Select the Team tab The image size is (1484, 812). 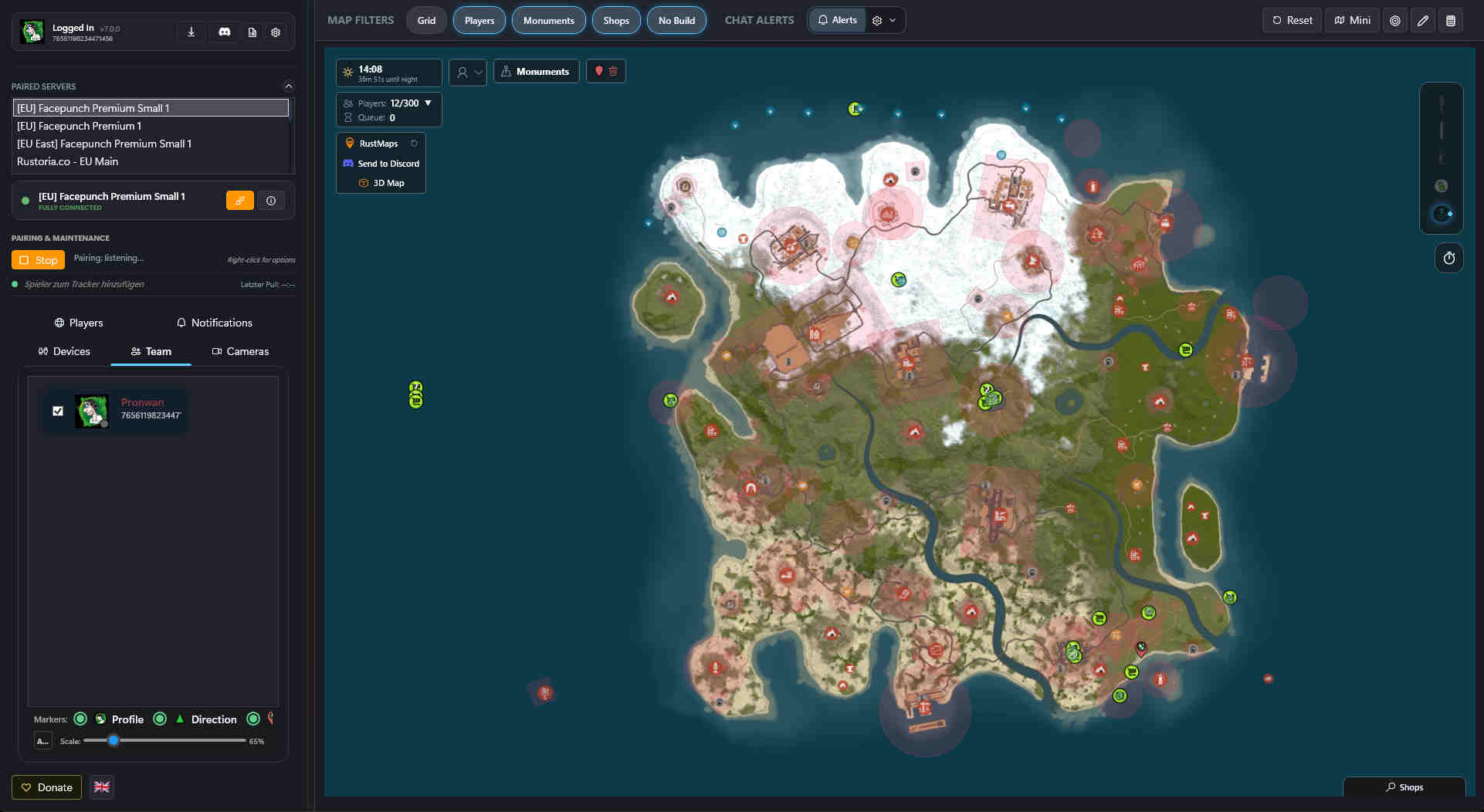[151, 351]
